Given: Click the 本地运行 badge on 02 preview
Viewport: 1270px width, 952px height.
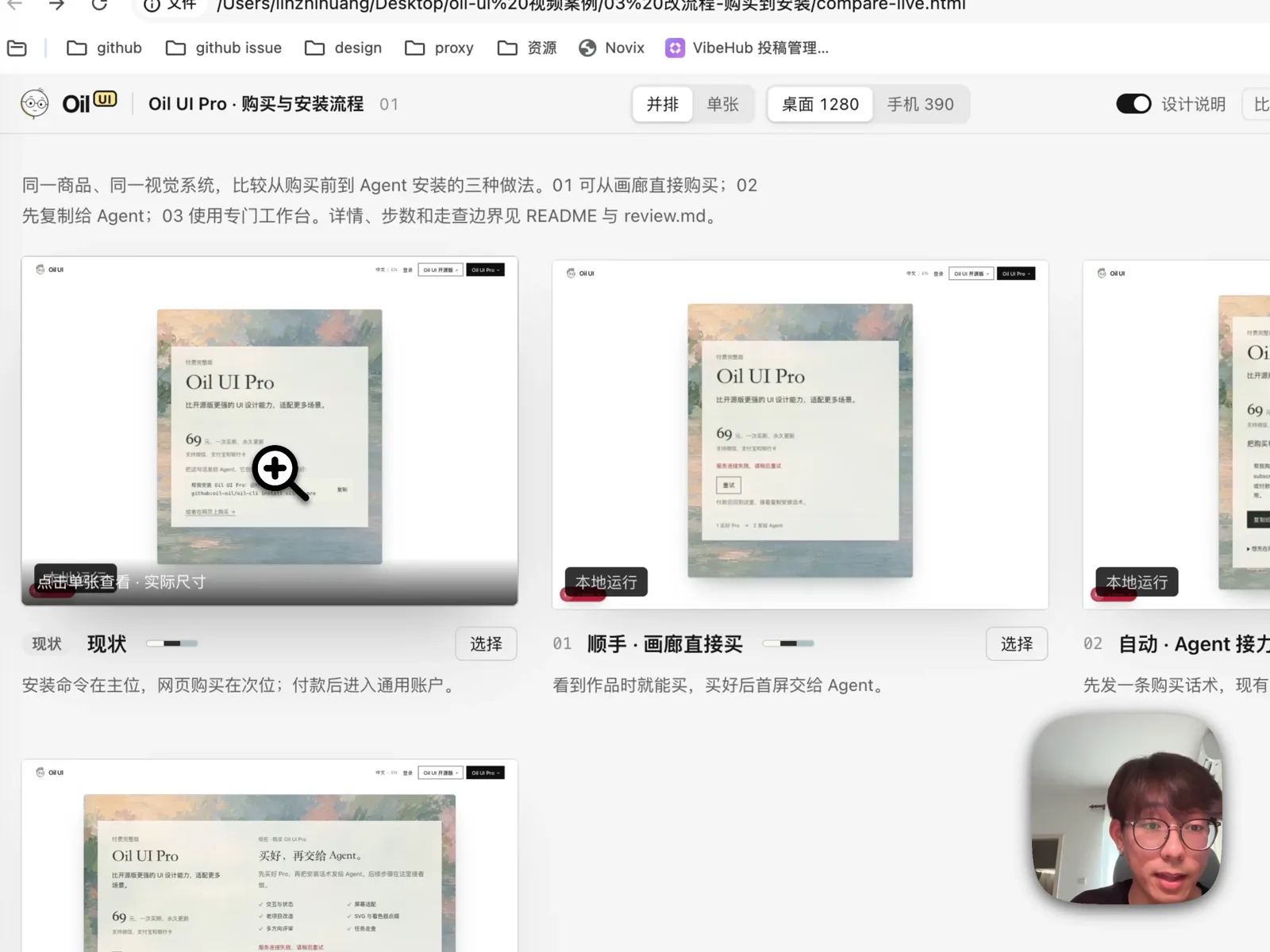Looking at the screenshot, I should pos(1137,582).
